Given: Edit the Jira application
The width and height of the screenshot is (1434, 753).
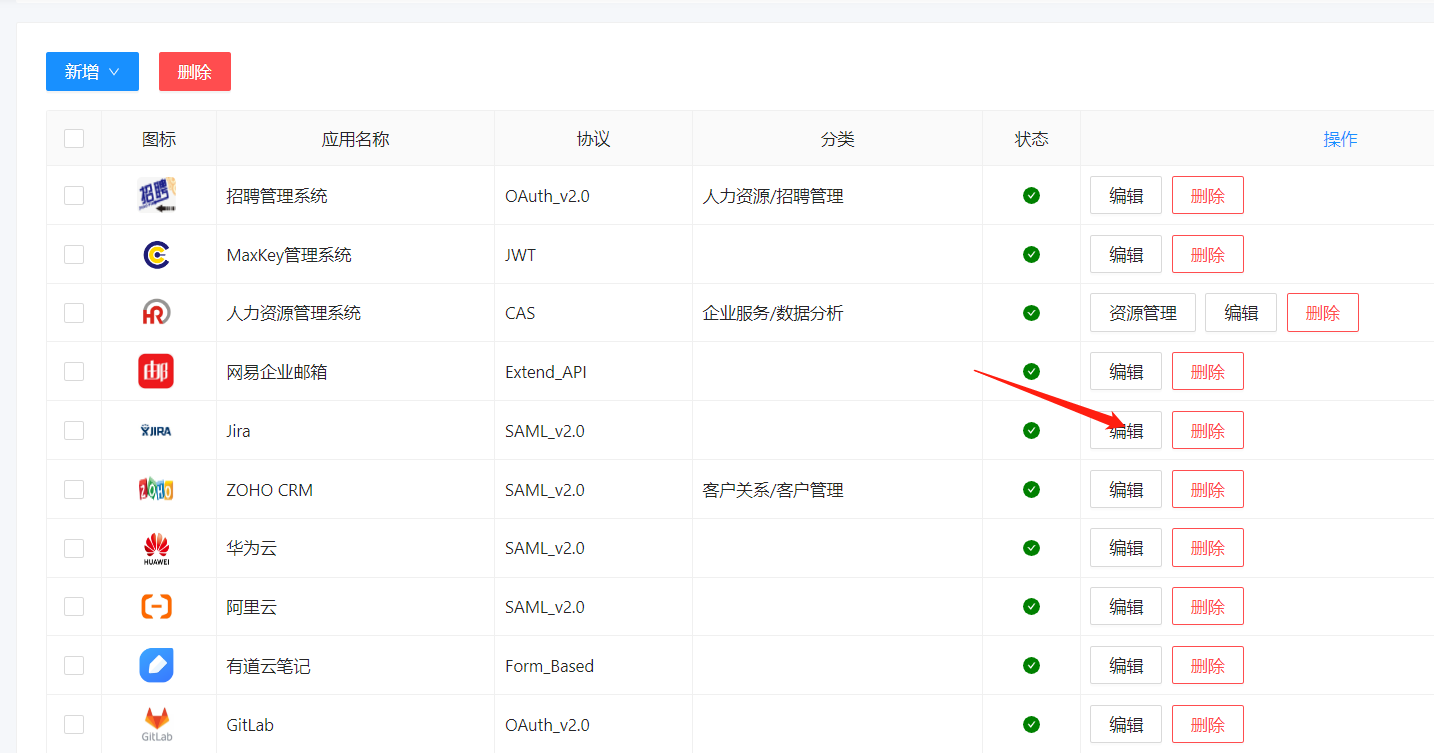Looking at the screenshot, I should 1126,430.
